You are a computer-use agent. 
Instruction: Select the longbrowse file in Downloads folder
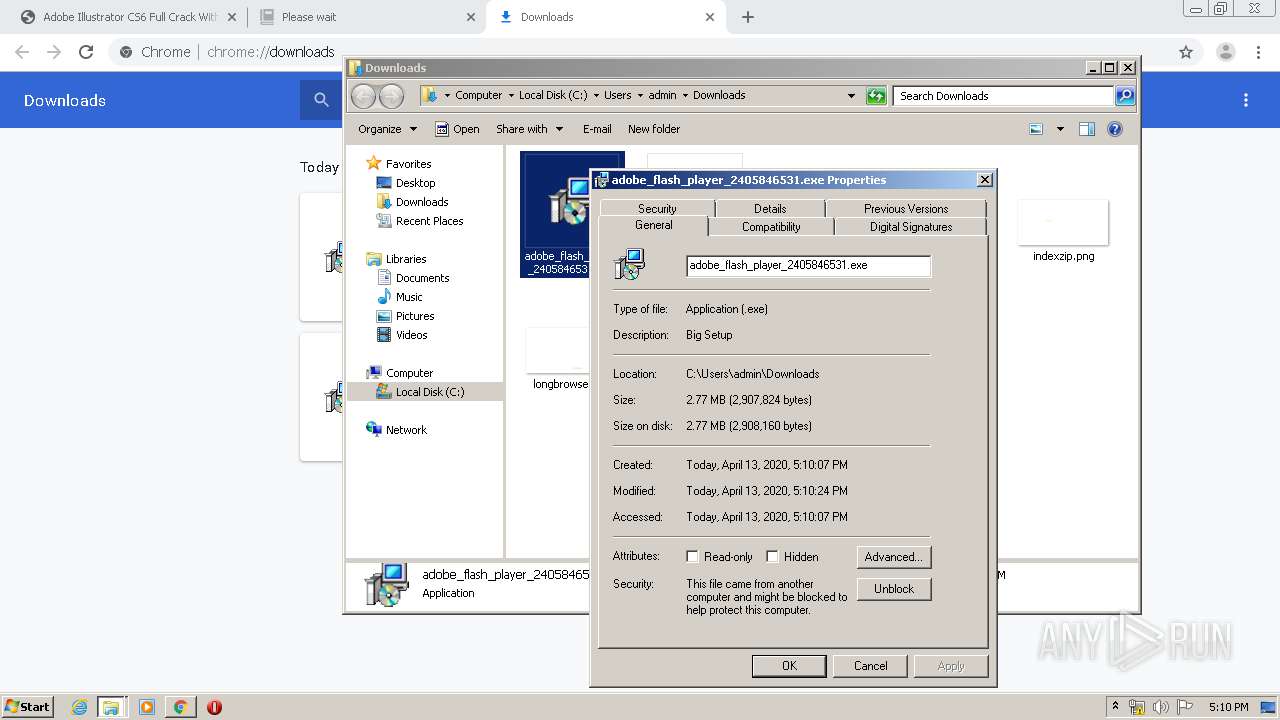pos(560,358)
